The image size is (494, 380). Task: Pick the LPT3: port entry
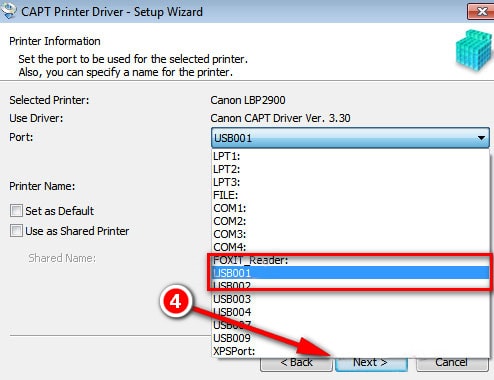[350, 182]
